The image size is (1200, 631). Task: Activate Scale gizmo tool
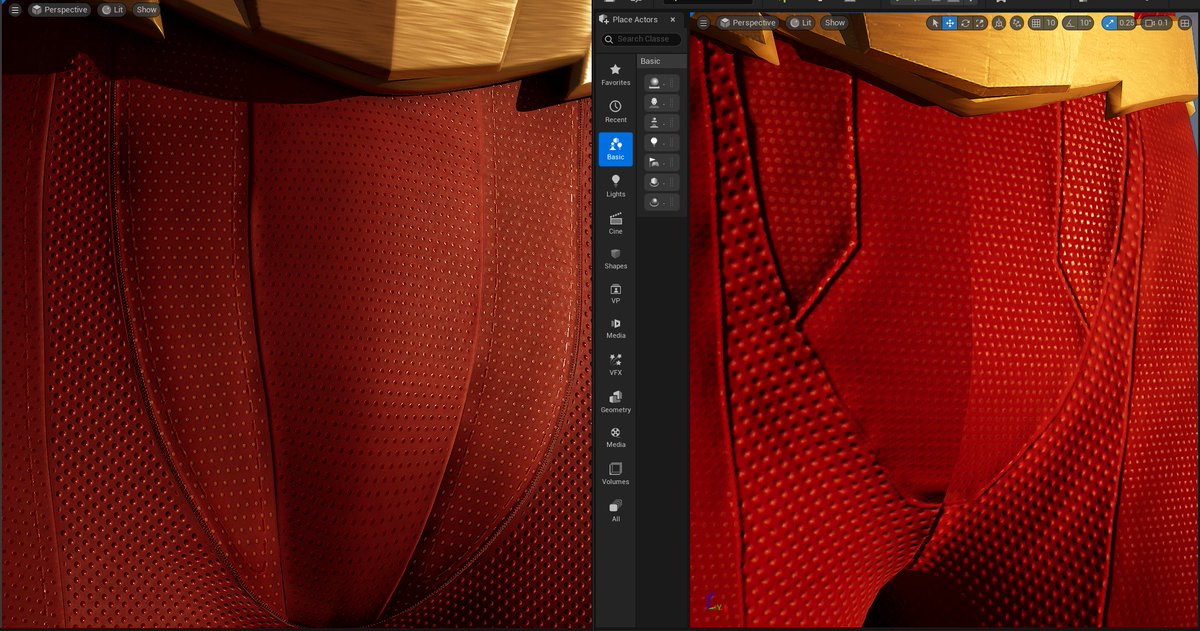point(980,23)
